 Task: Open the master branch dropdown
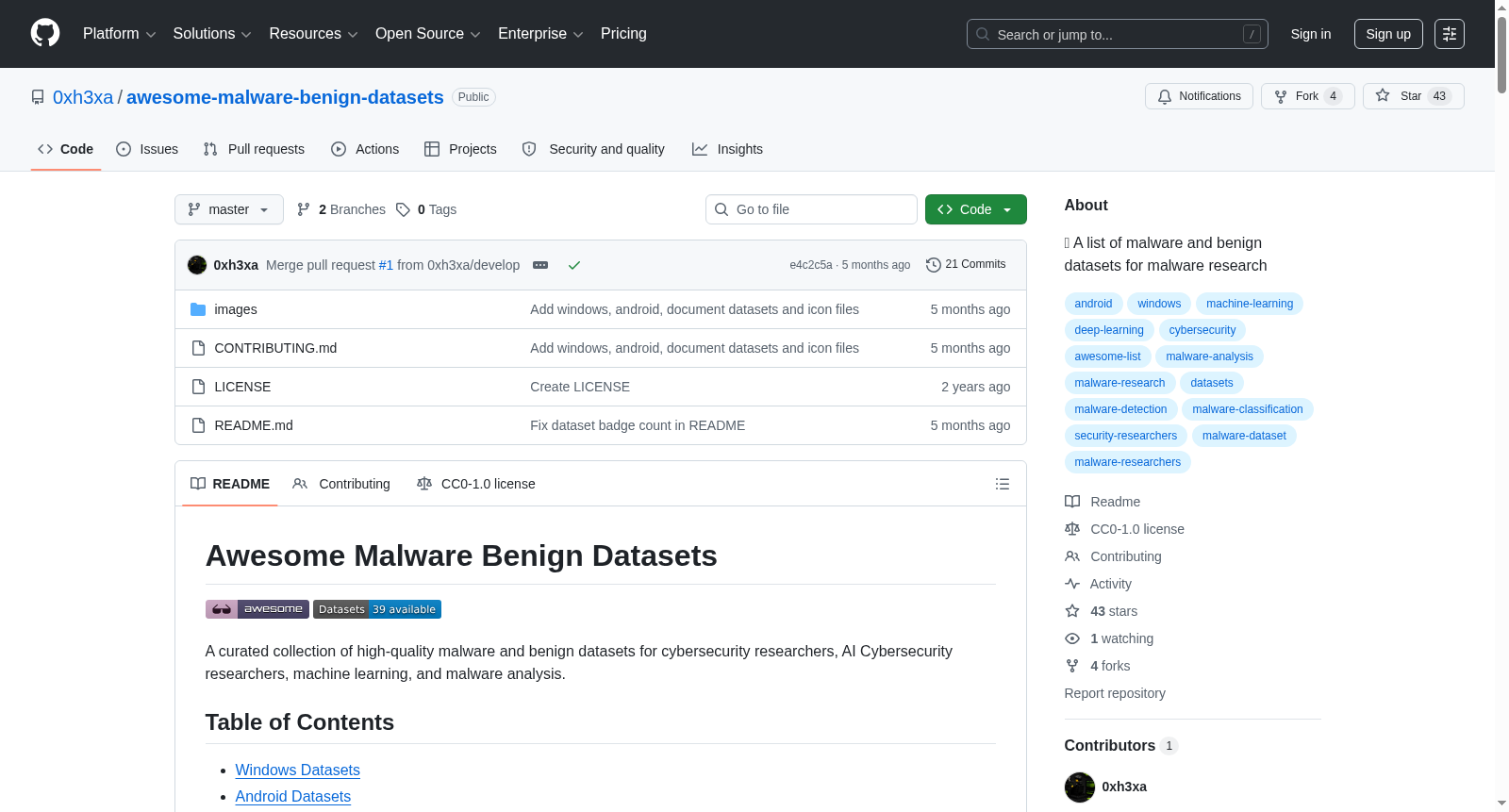click(229, 209)
